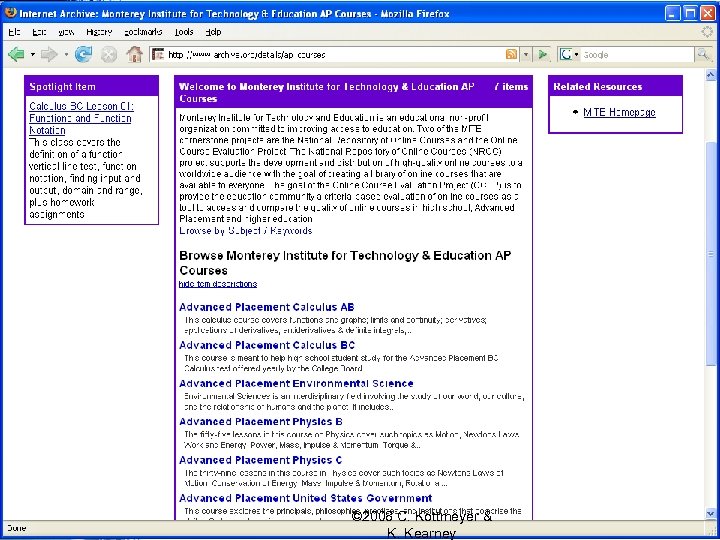Open the Forward history dropdown arrow
The height and width of the screenshot is (540, 720).
click(x=66, y=55)
